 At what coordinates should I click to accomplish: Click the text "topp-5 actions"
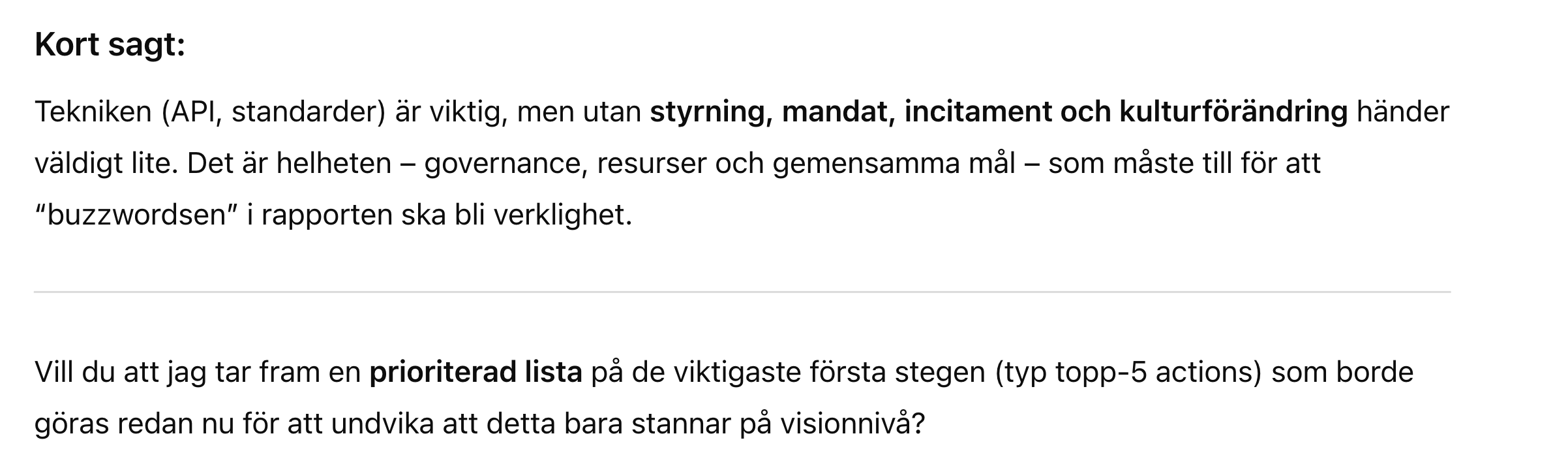point(1155,372)
